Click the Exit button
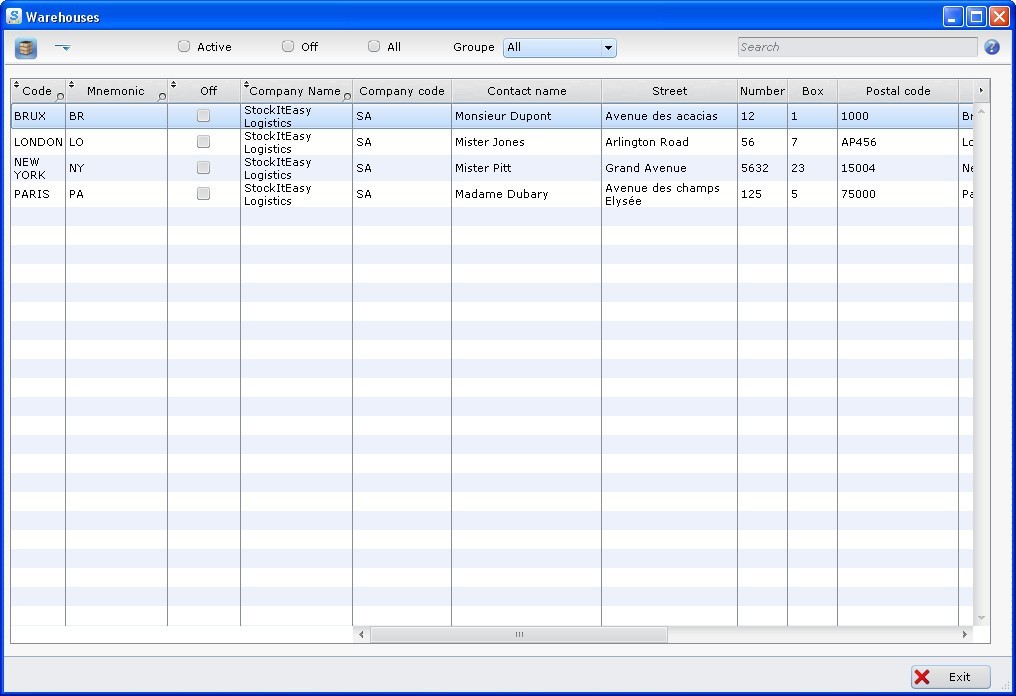Screen dimensions: 1016x696 point(948,677)
